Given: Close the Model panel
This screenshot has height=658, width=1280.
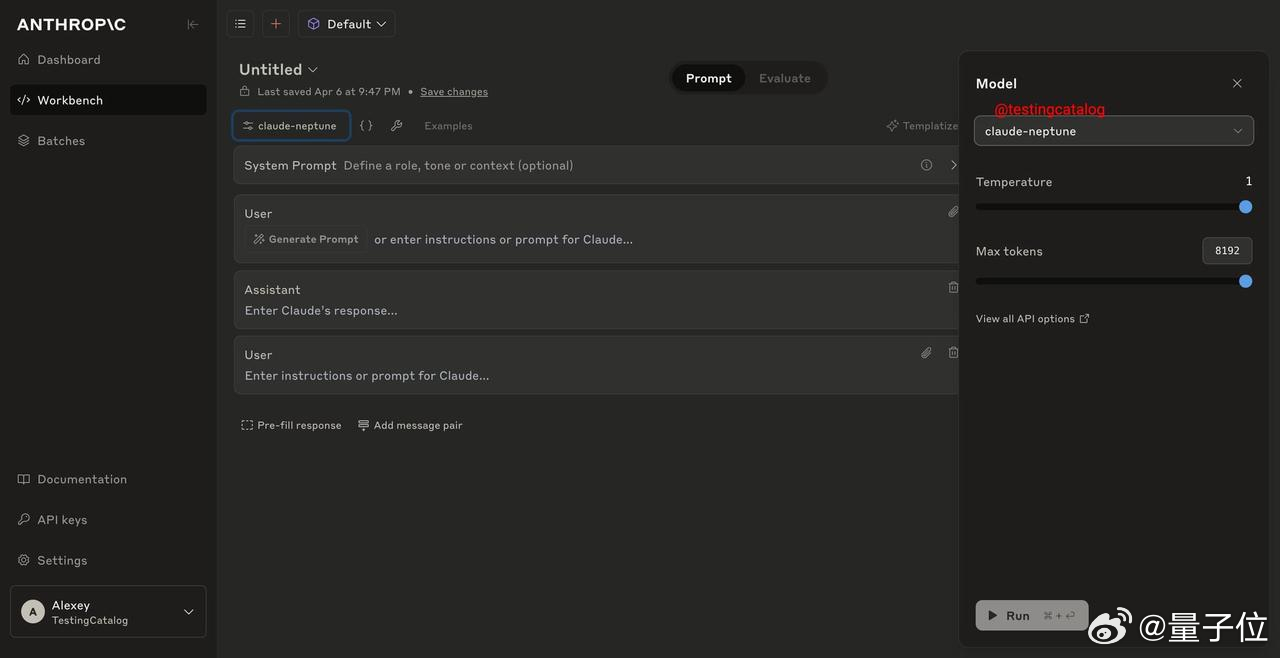Looking at the screenshot, I should coord(1237,83).
